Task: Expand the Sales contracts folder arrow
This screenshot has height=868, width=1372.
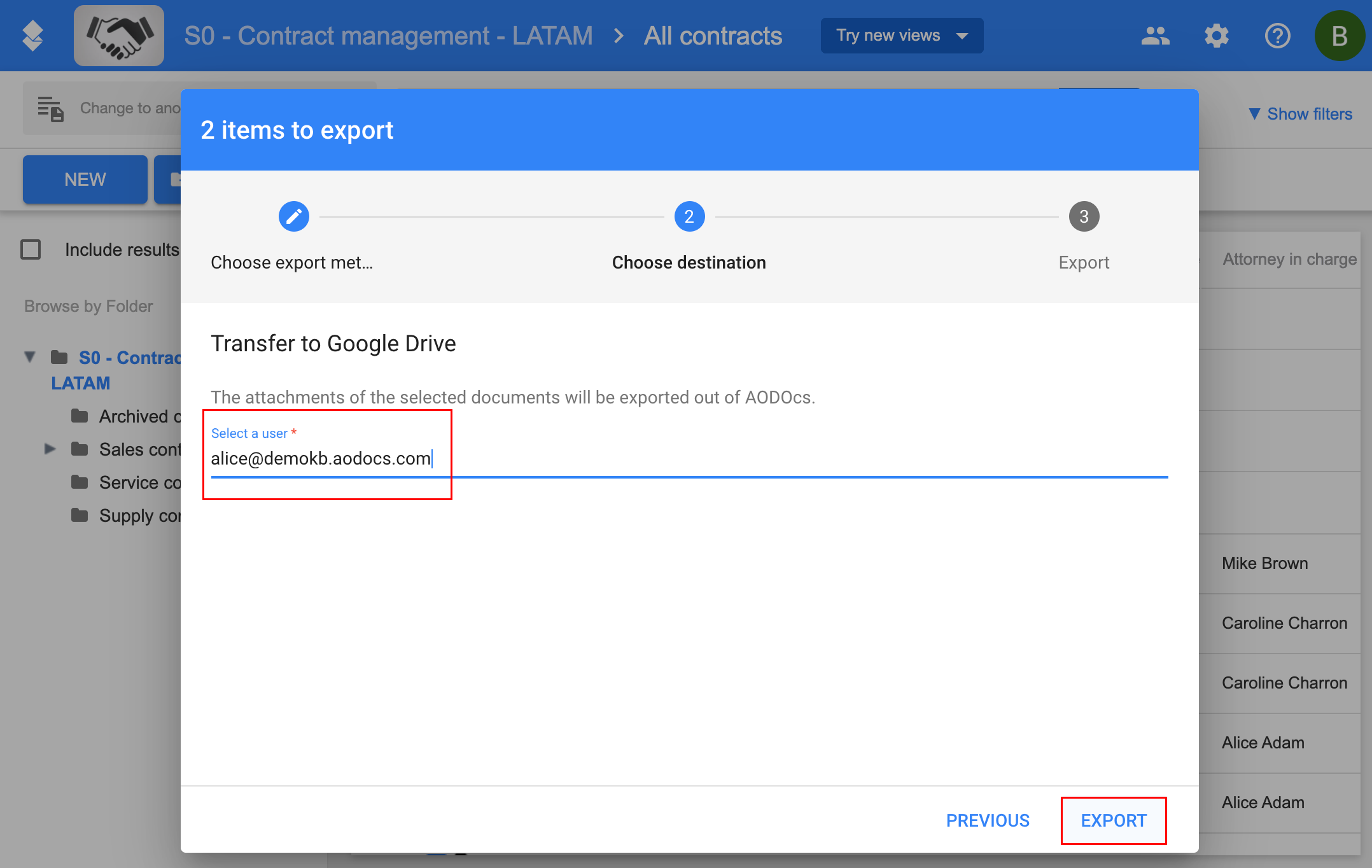Action: pyautogui.click(x=50, y=449)
